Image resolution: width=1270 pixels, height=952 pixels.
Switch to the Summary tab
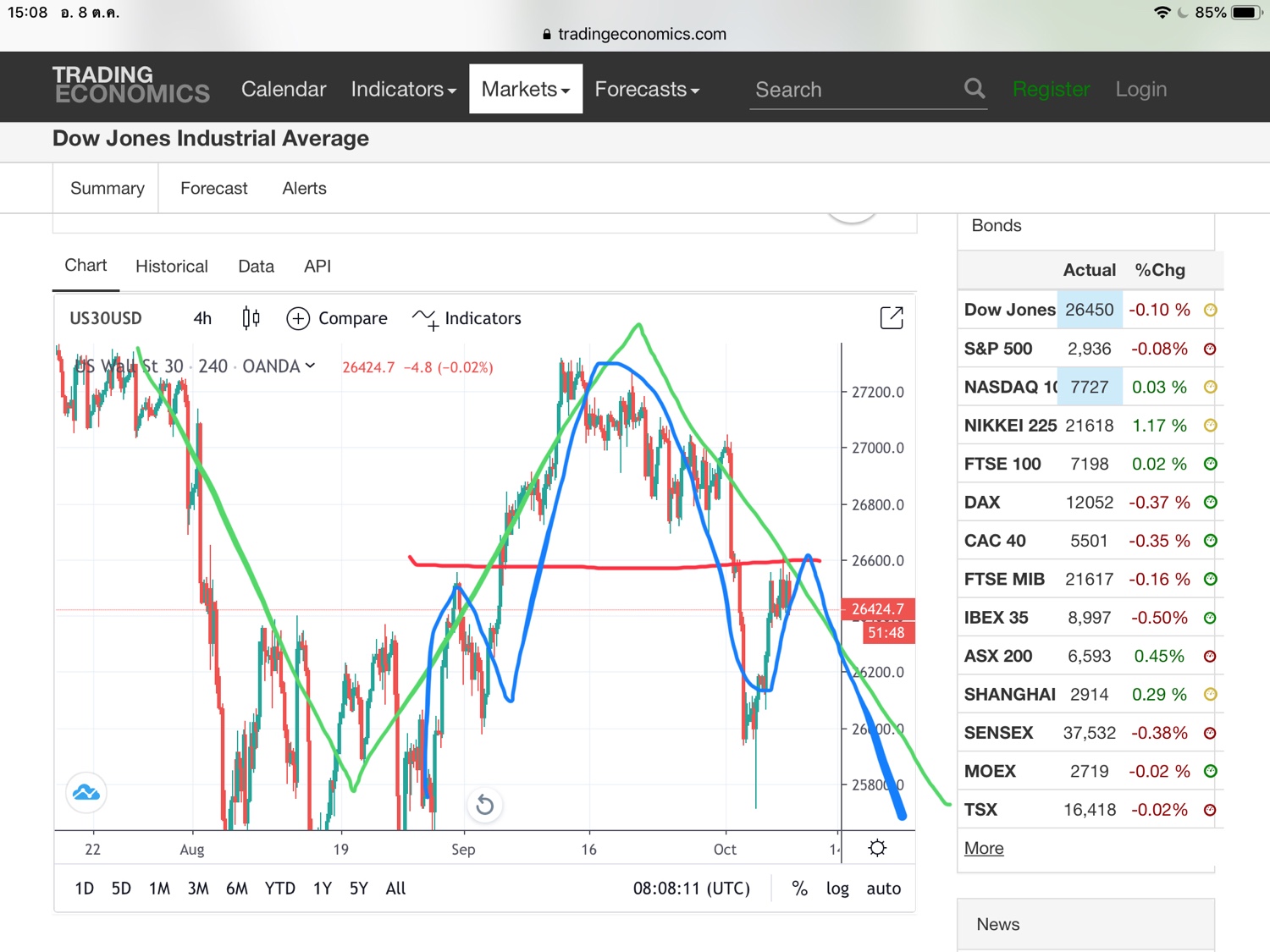click(108, 188)
